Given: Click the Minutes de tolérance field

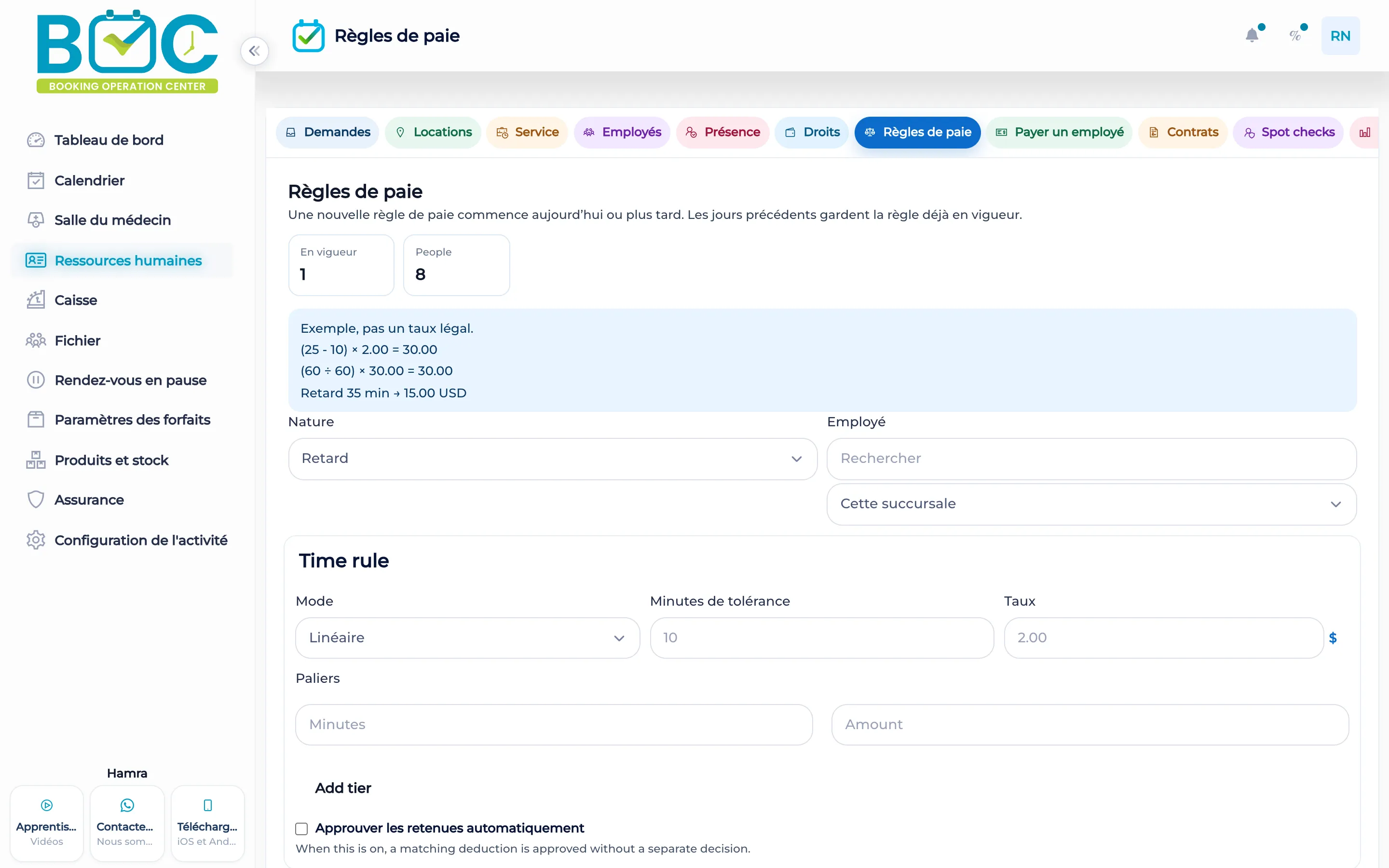Looking at the screenshot, I should 821,638.
